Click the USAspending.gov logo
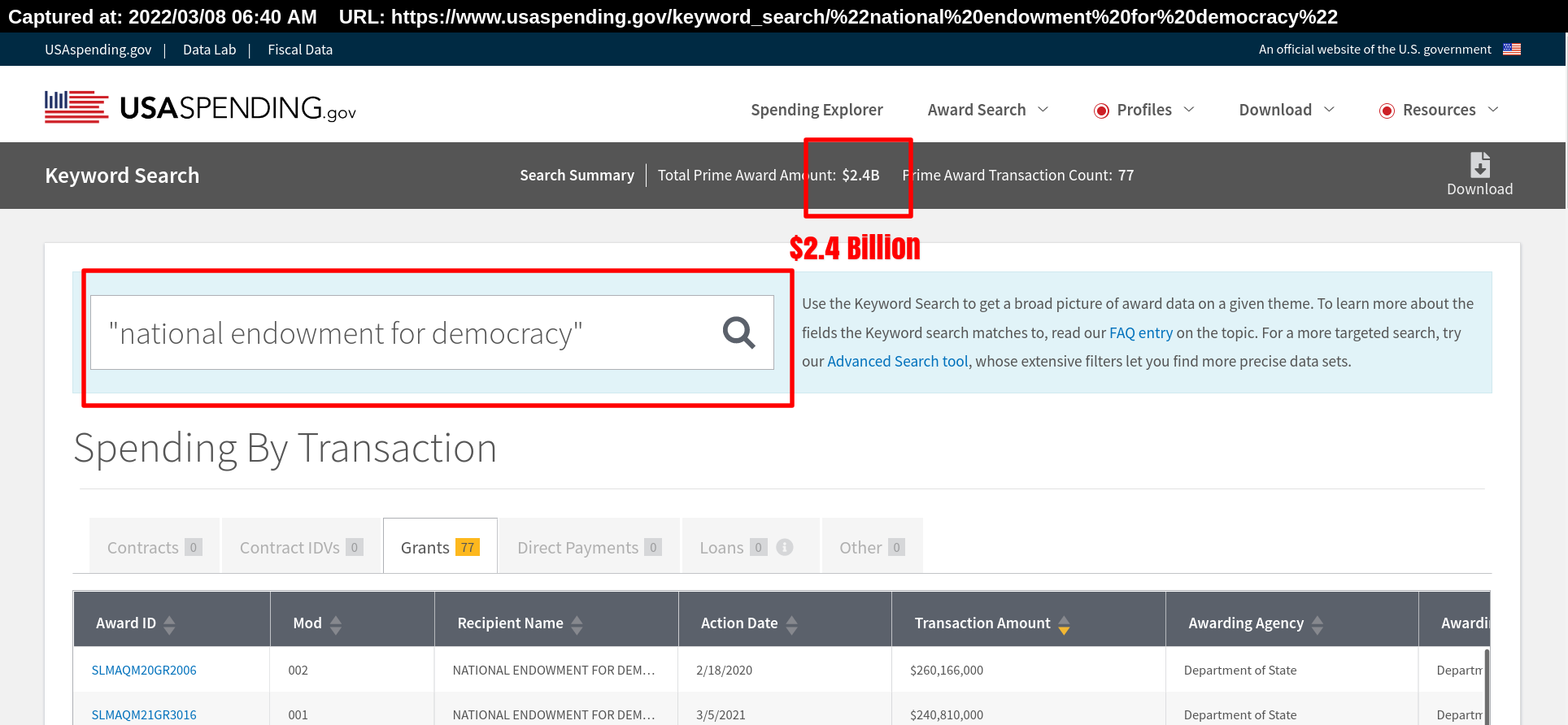1568x725 pixels. pos(200,107)
